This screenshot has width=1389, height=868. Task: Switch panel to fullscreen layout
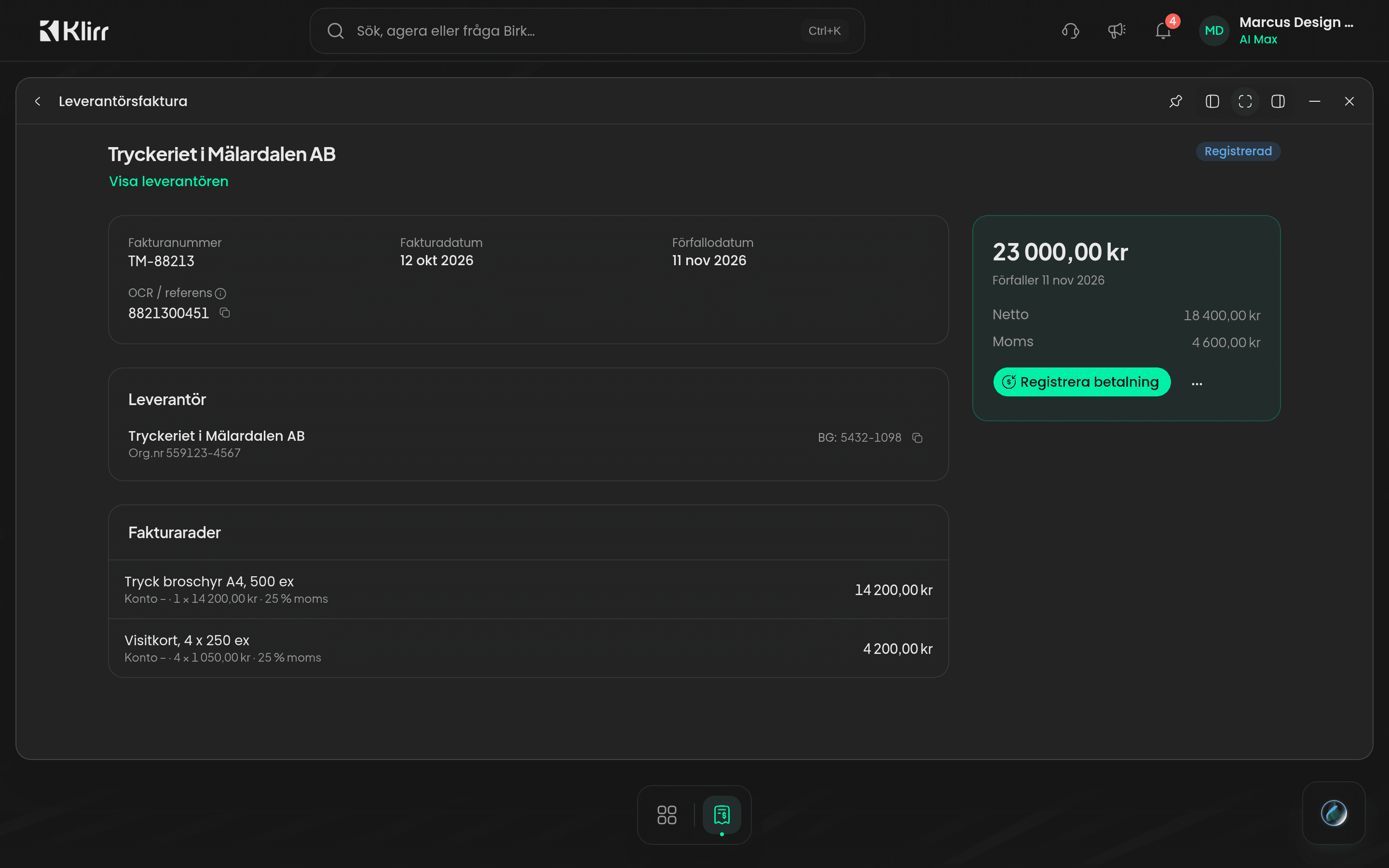pos(1245,102)
